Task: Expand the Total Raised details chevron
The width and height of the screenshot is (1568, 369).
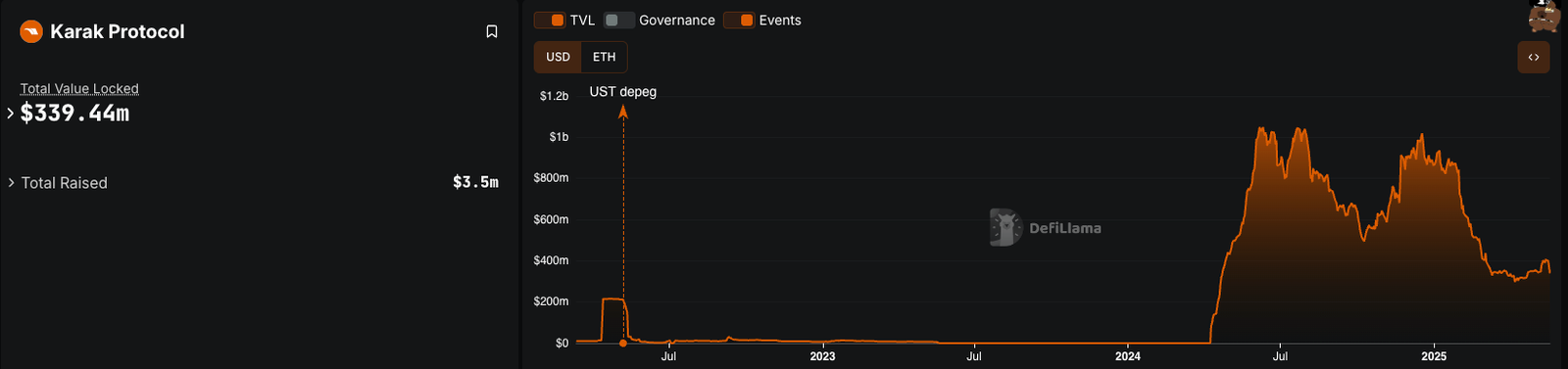Action: (11, 183)
